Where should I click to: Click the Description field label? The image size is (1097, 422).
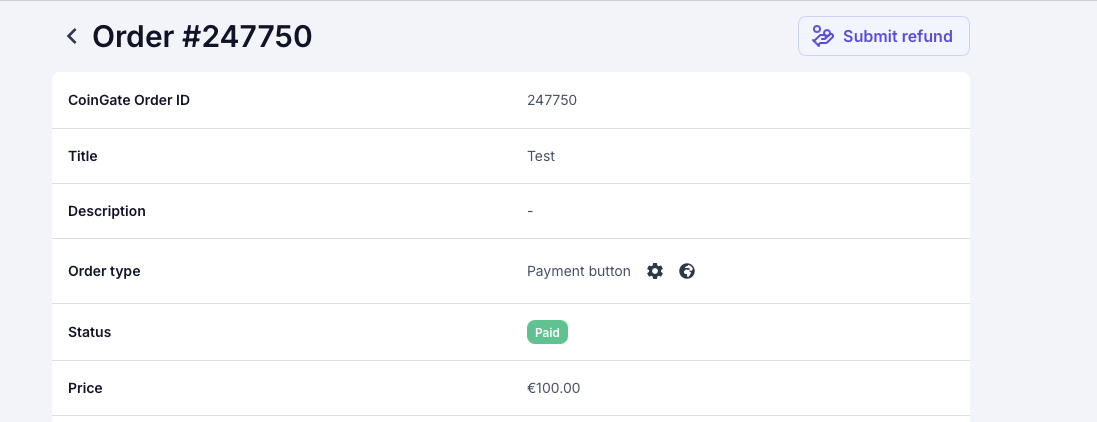tap(107, 211)
